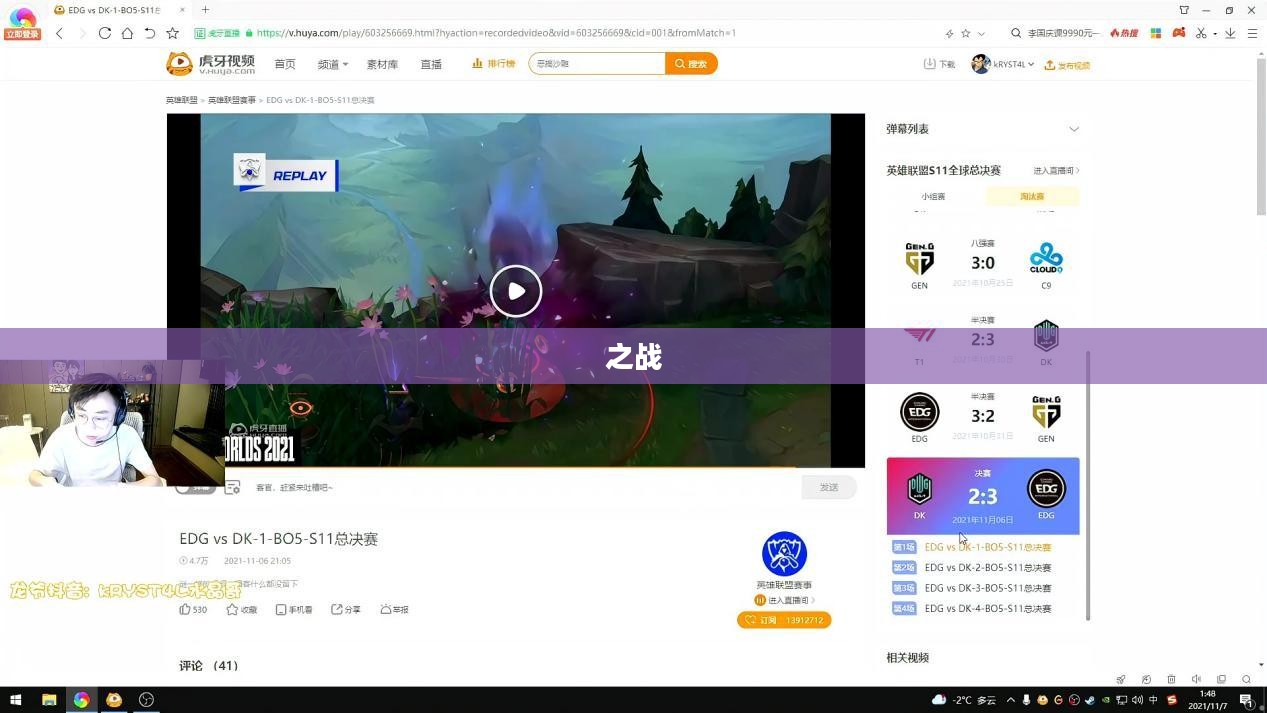
Task: Open a new browser tab
Action: click(205, 10)
